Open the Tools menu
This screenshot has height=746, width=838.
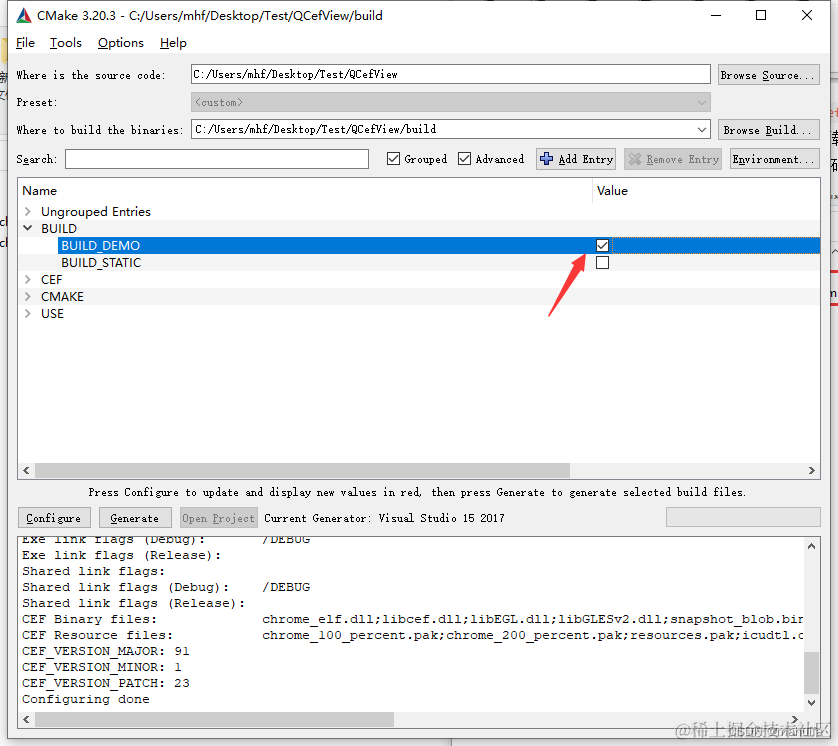tap(66, 43)
